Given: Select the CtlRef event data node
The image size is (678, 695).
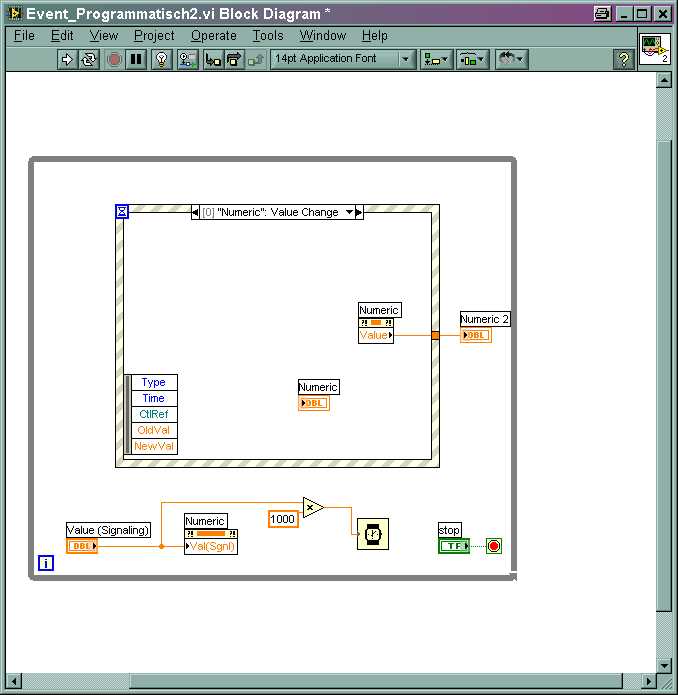Looking at the screenshot, I should tap(154, 414).
